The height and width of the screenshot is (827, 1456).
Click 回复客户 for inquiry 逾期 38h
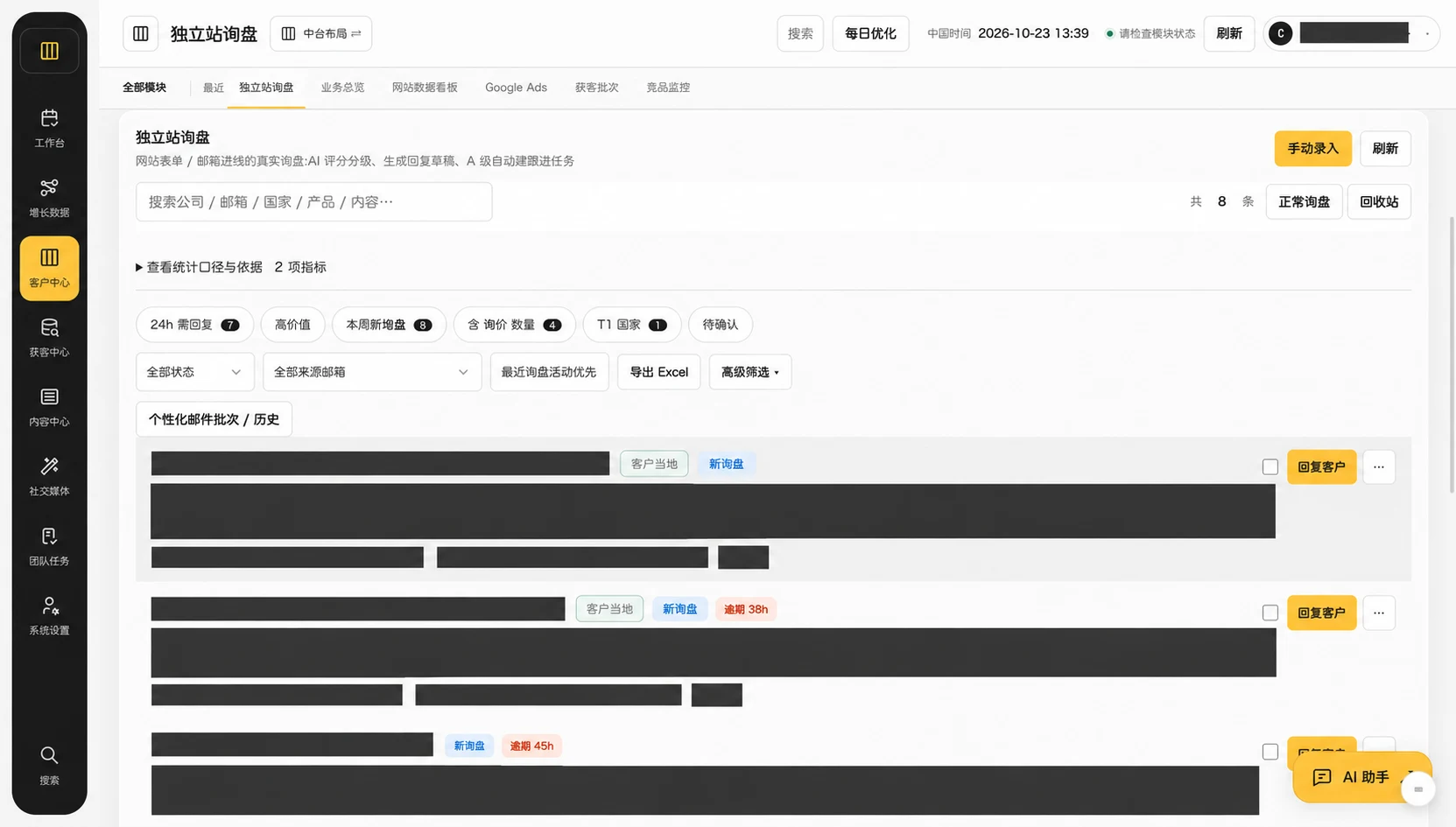click(1321, 613)
